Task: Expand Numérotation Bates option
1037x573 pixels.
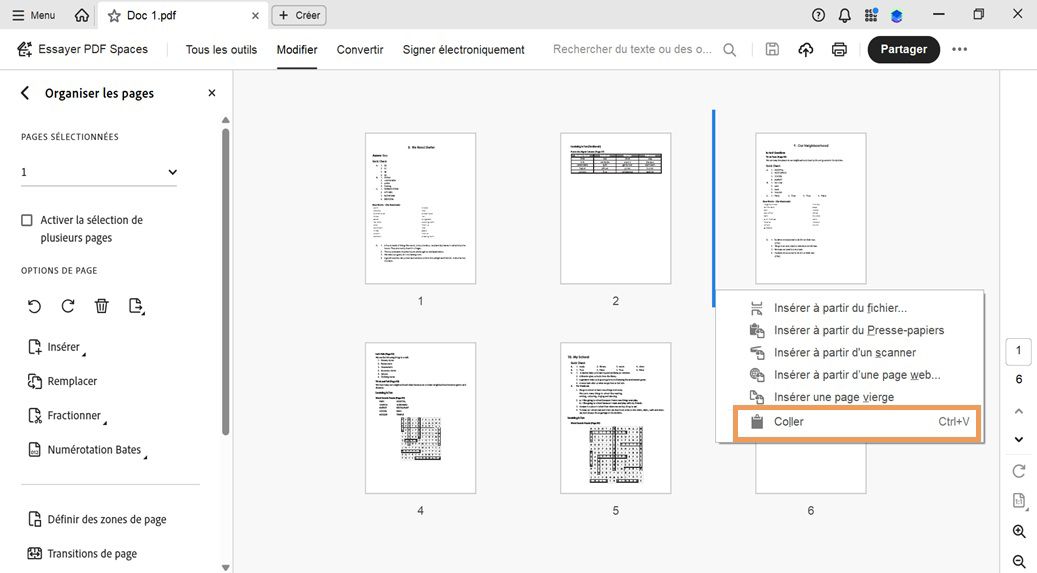Action: [x=87, y=450]
